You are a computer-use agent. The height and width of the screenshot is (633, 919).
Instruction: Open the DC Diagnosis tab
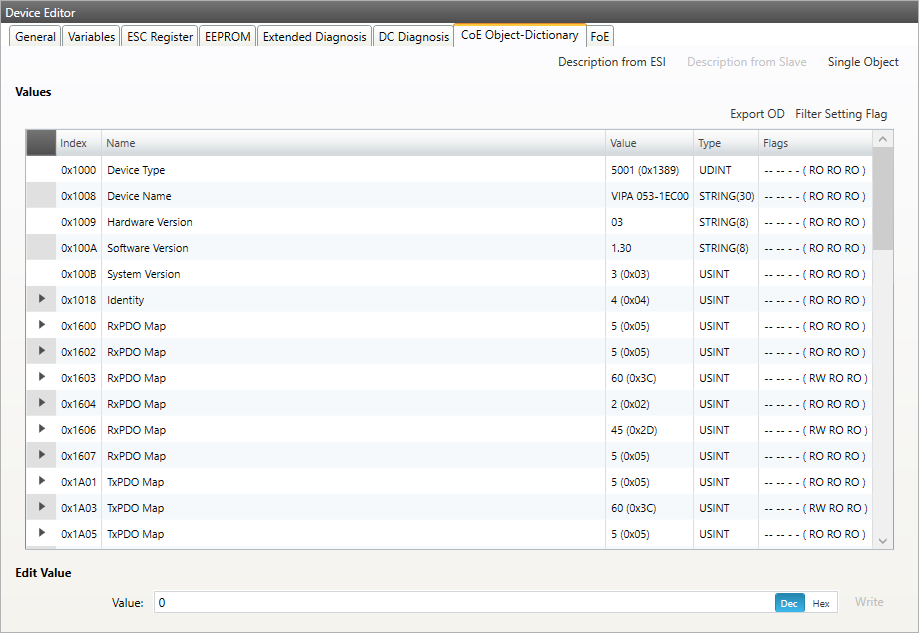(x=414, y=37)
